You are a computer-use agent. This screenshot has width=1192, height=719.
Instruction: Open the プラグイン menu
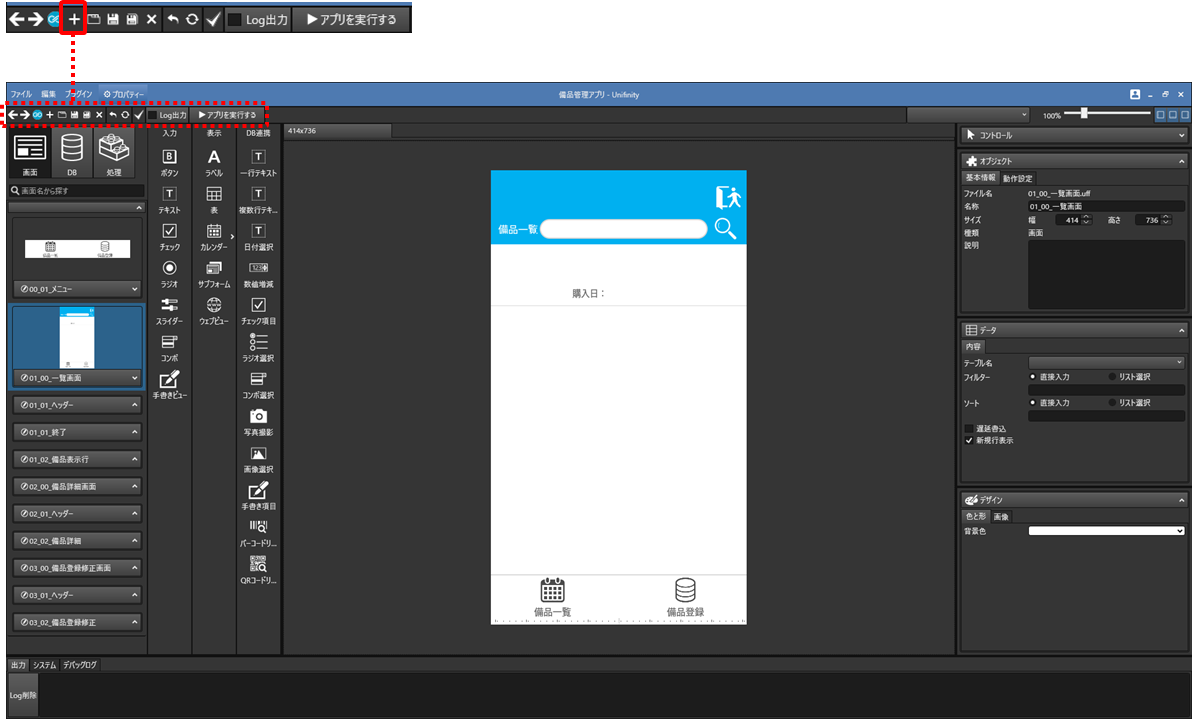click(x=78, y=94)
